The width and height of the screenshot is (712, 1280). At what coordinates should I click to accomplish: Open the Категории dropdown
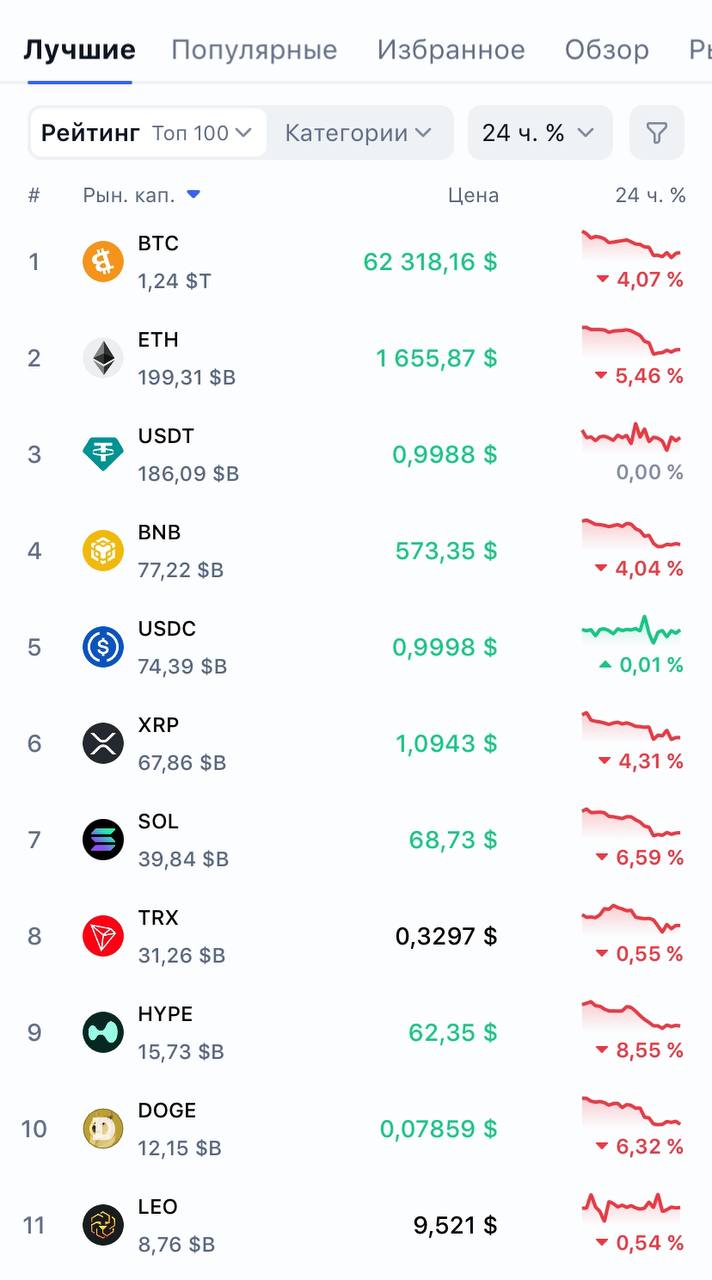pyautogui.click(x=358, y=133)
